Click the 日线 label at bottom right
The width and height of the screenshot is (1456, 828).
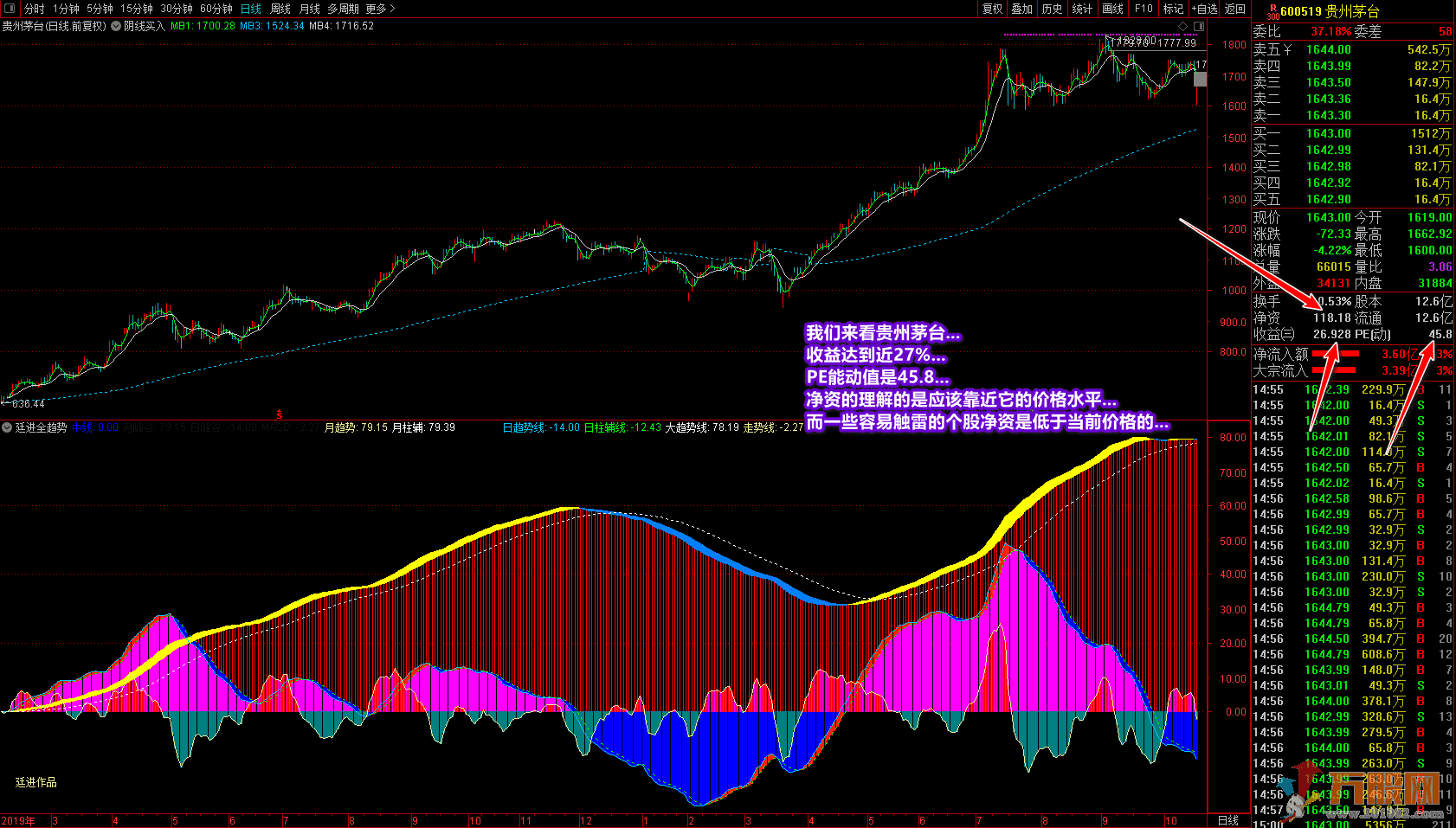point(1228,820)
